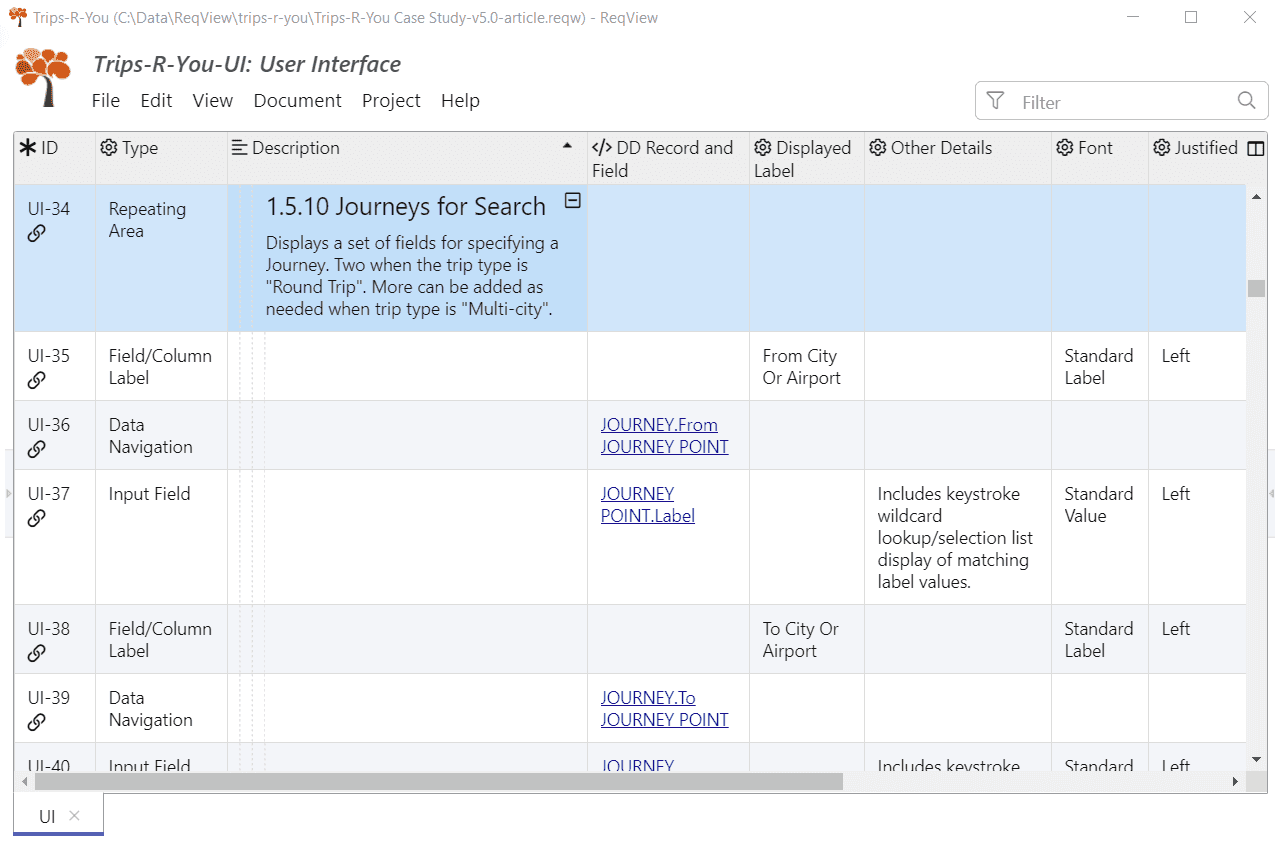The width and height of the screenshot is (1280, 842).
Task: Click the gear icon on Font column
Action: (1066, 148)
